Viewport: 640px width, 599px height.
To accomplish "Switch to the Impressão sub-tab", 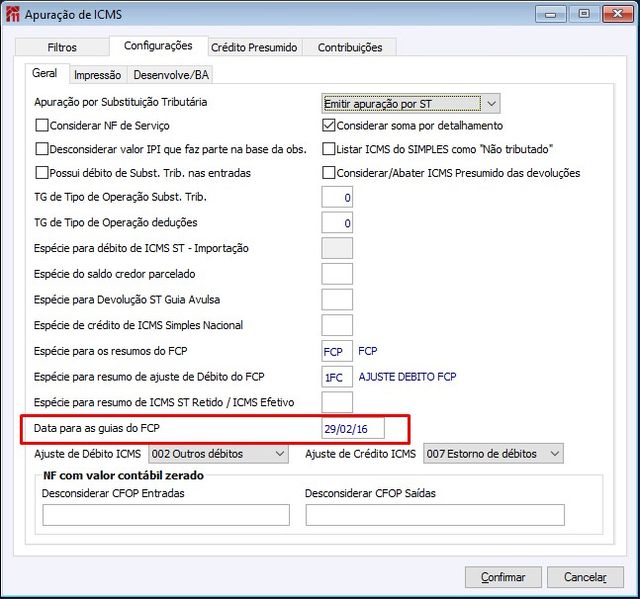I will [98, 75].
